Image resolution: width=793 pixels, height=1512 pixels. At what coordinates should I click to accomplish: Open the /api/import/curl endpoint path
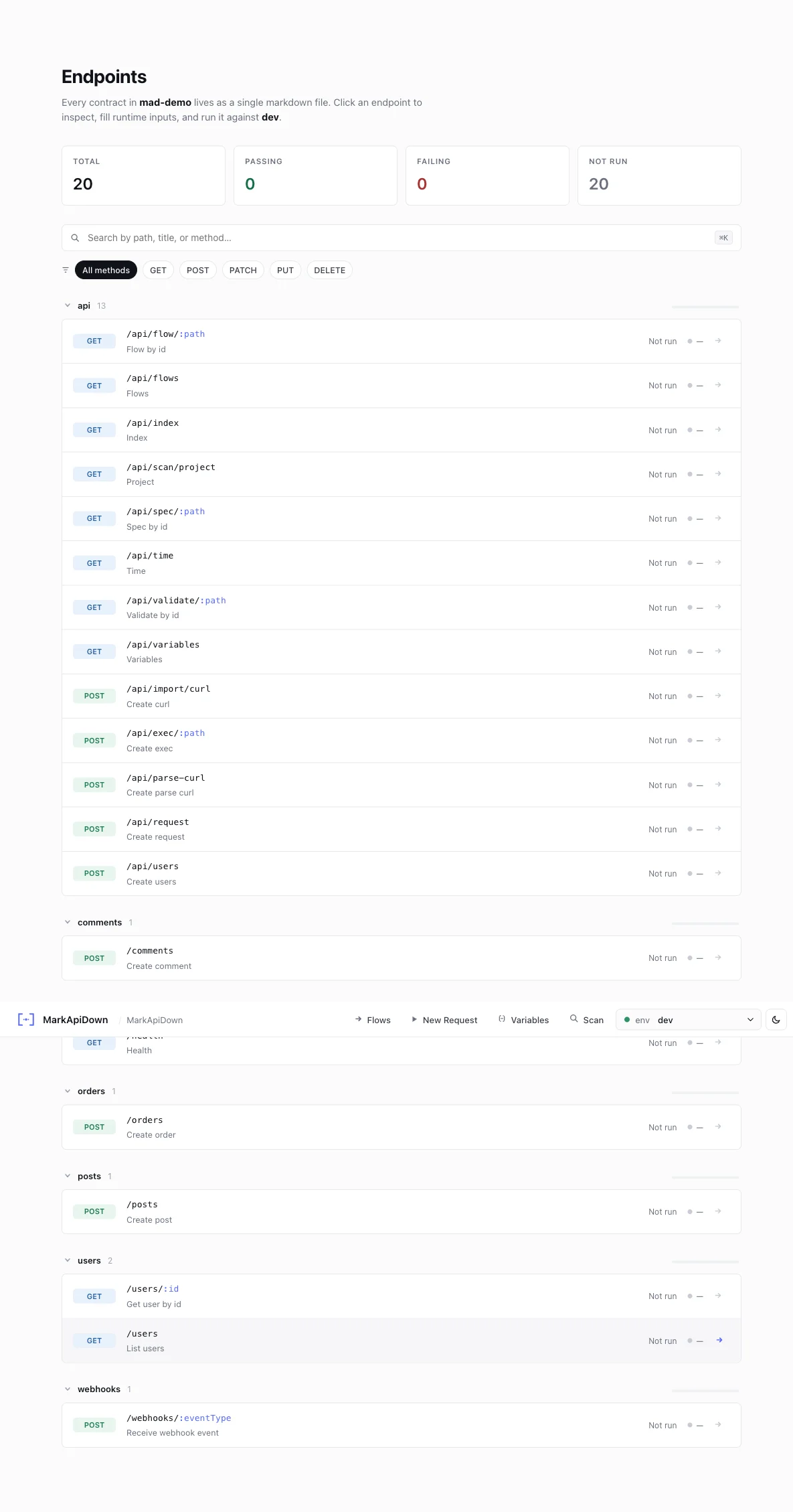(168, 689)
